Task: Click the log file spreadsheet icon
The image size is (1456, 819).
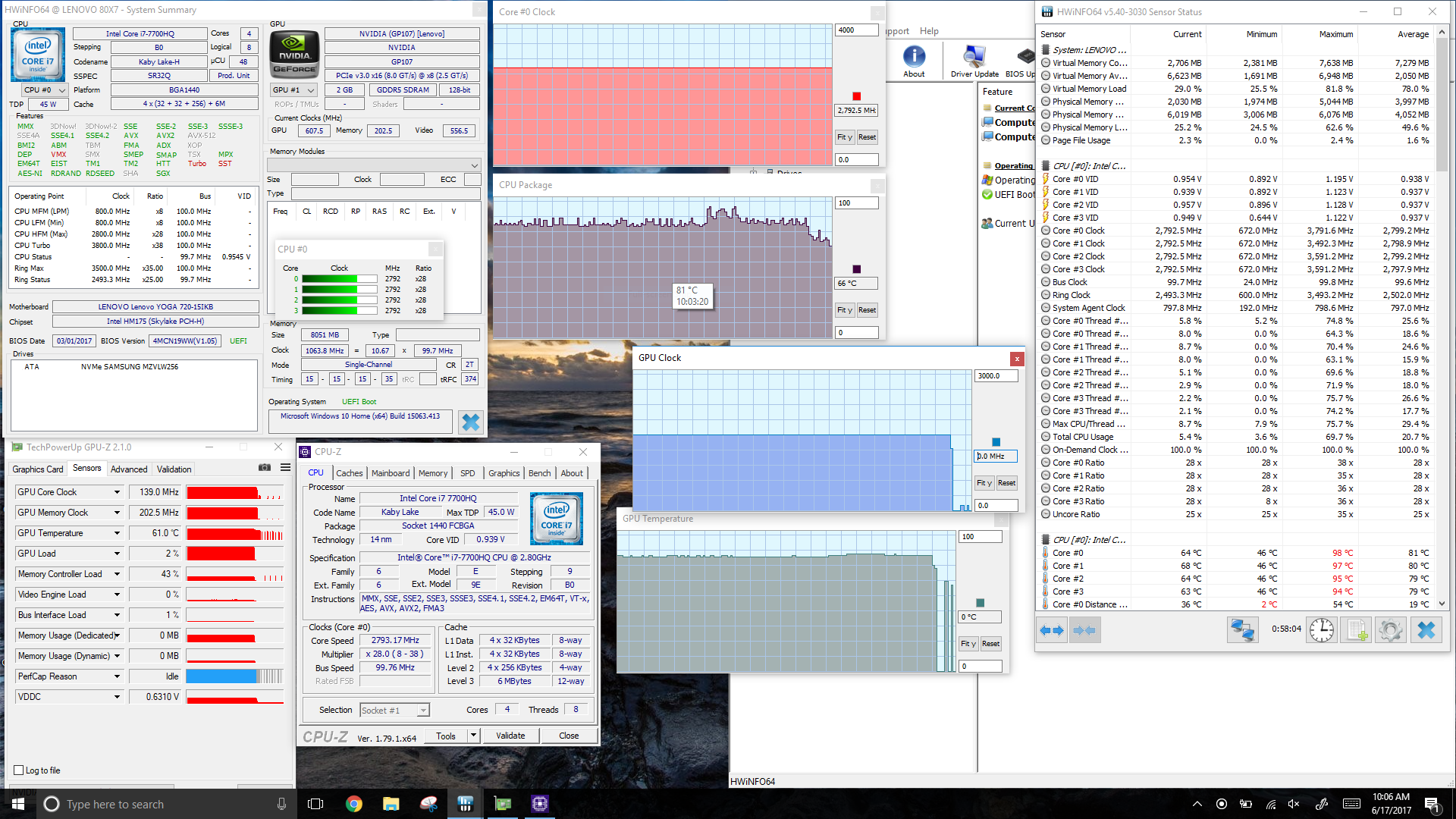Action: point(1356,630)
